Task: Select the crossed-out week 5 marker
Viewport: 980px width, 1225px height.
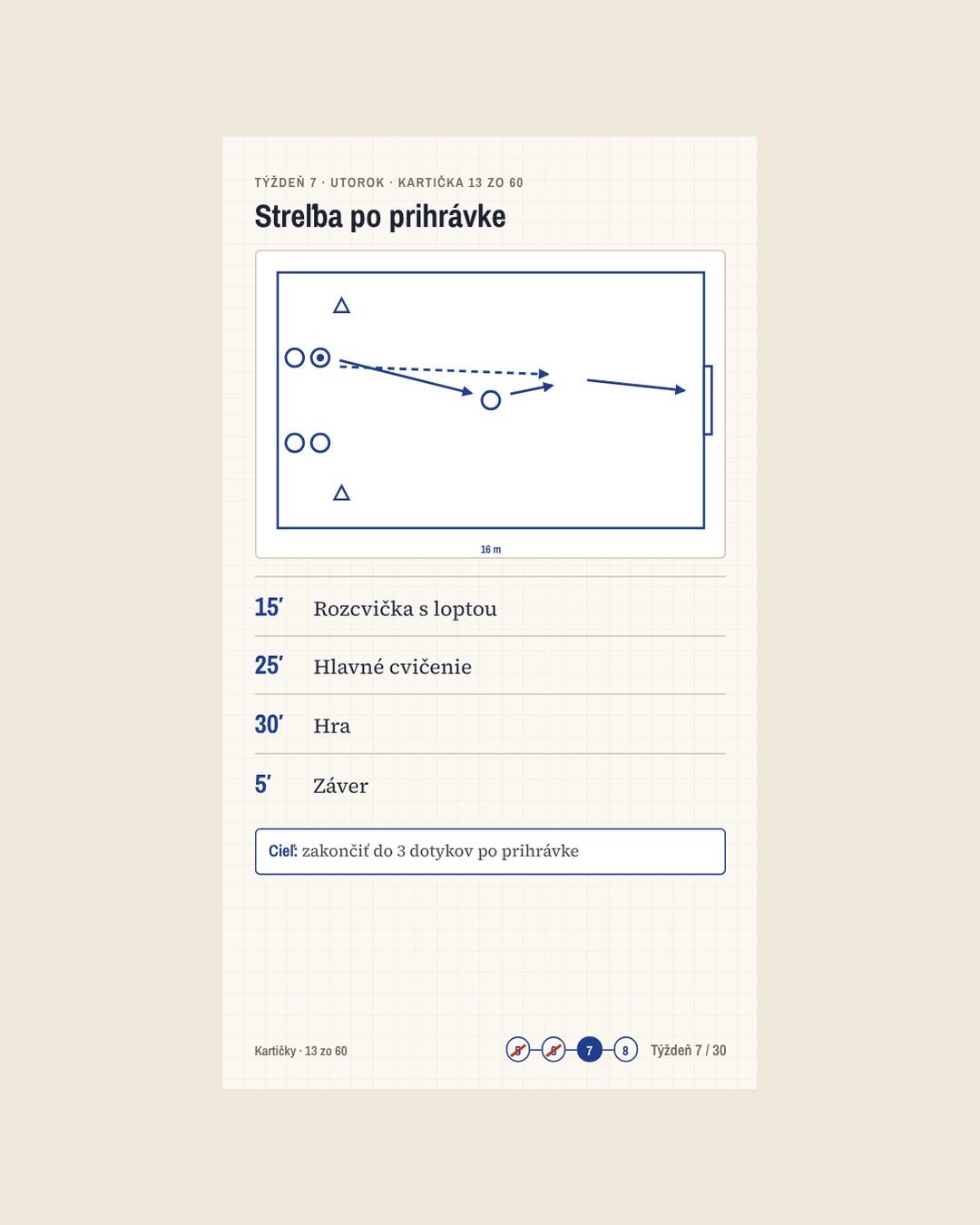Action: [518, 1050]
